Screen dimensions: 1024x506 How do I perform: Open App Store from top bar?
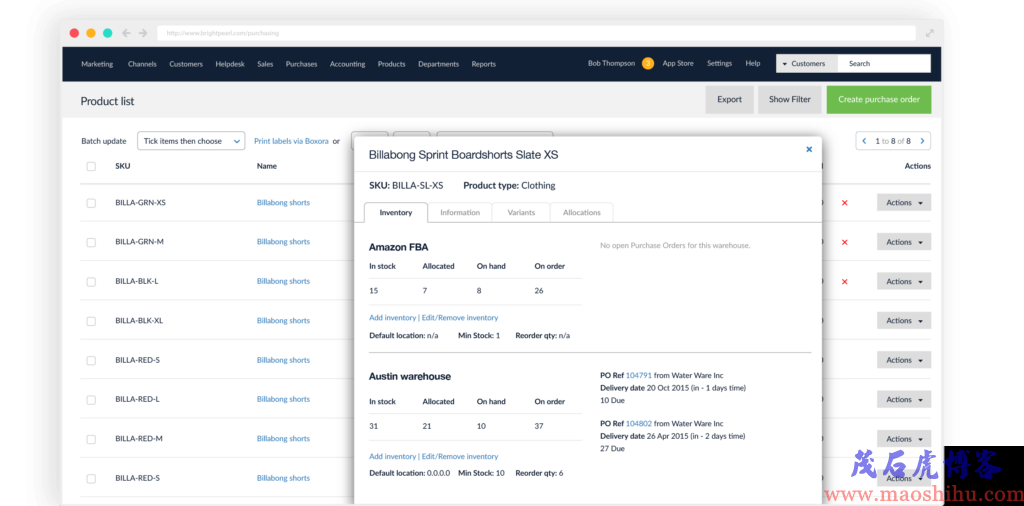pyautogui.click(x=678, y=63)
